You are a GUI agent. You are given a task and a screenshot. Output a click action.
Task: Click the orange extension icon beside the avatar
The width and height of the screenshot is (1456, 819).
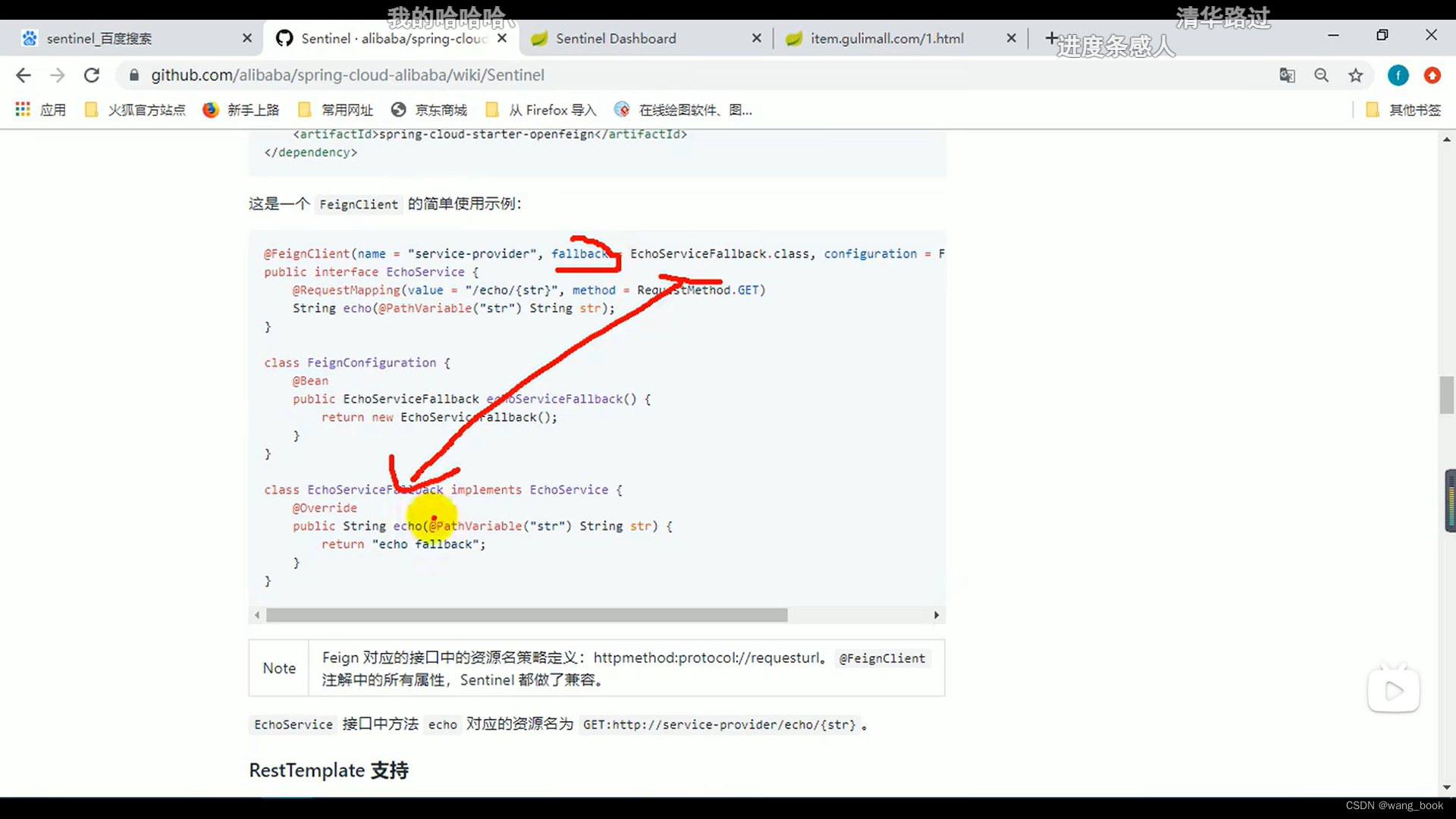[x=1432, y=75]
